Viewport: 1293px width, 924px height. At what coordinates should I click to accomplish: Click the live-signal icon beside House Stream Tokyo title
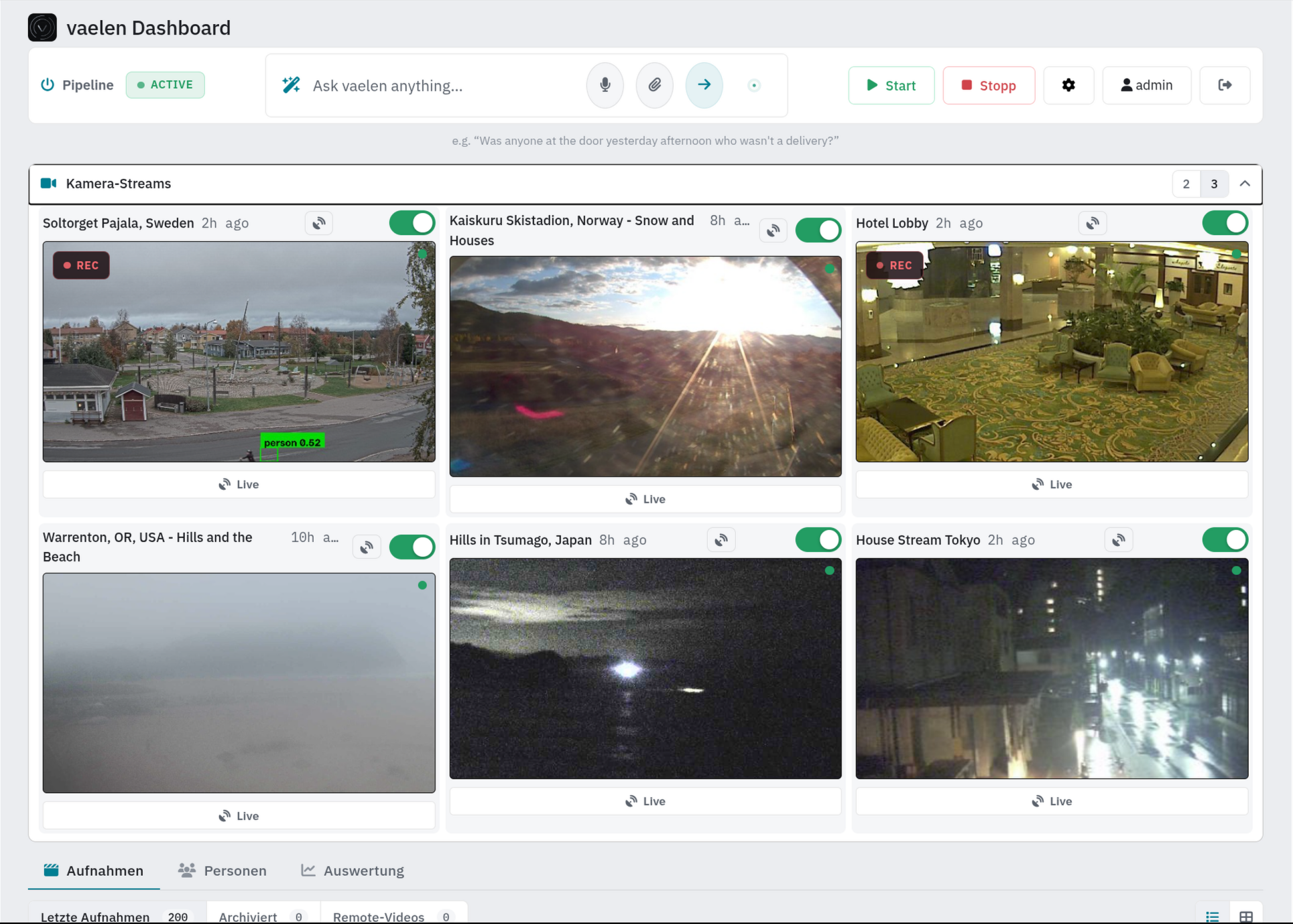click(1119, 540)
